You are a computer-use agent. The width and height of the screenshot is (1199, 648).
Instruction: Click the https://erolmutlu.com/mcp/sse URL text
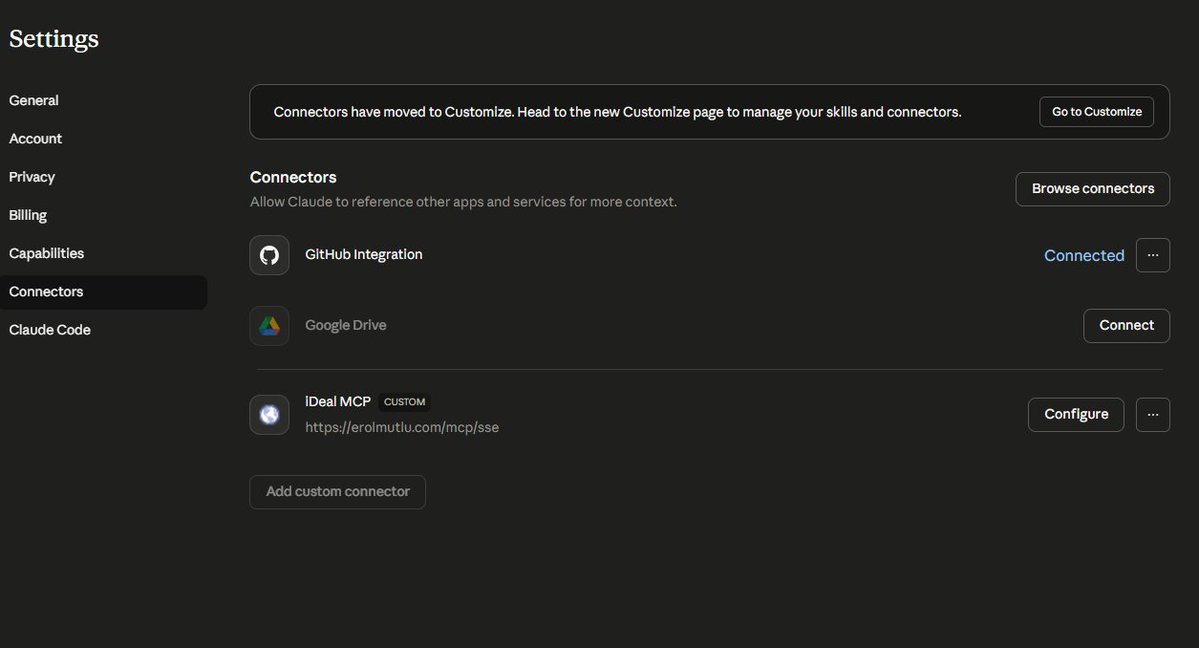(401, 428)
